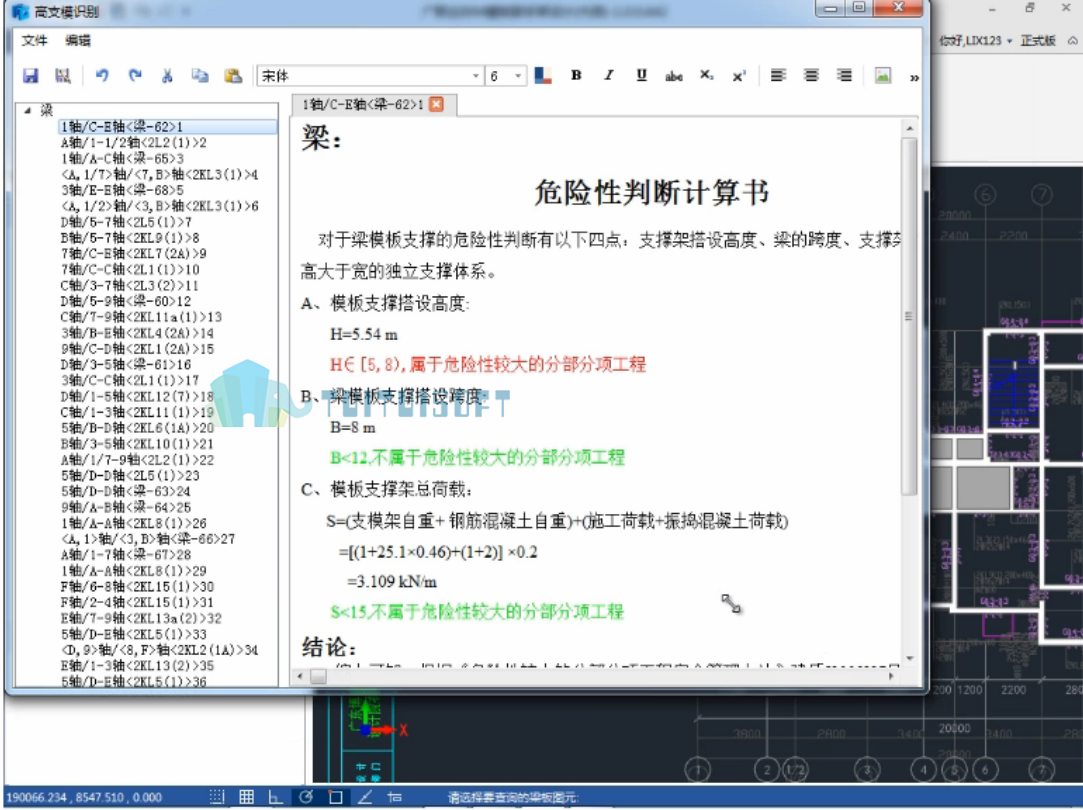1083x810 pixels.
Task: Toggle strikethrough abc formatting
Action: coord(674,76)
